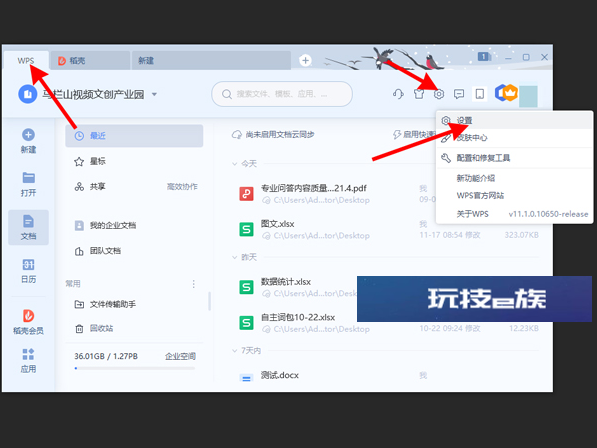
Task: Open 稻壳会员 in the sidebar
Action: [28, 322]
